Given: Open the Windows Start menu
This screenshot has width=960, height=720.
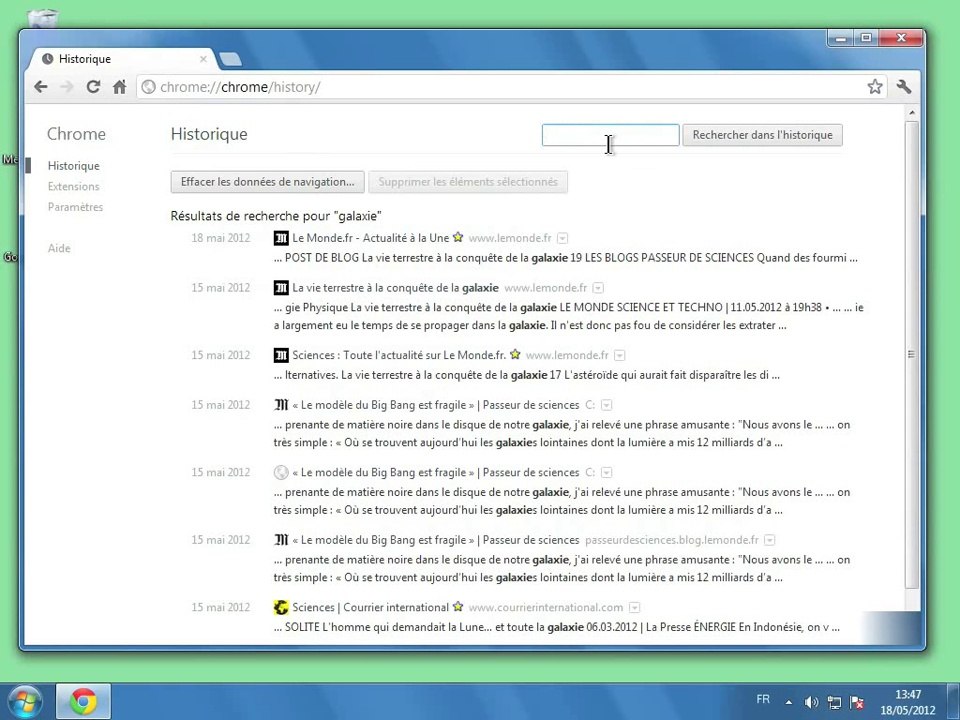Looking at the screenshot, I should click(25, 702).
